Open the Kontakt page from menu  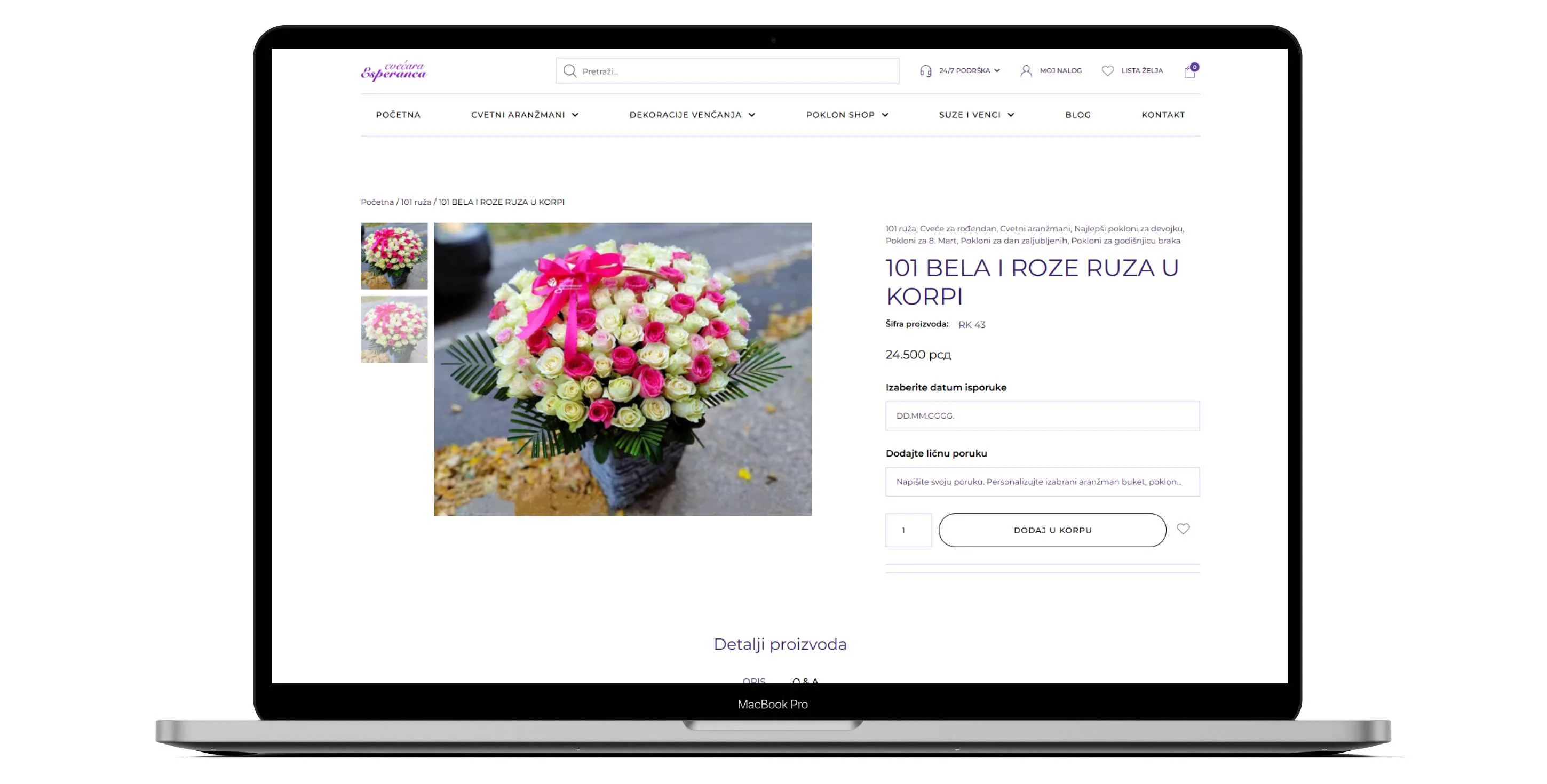[x=1163, y=115]
